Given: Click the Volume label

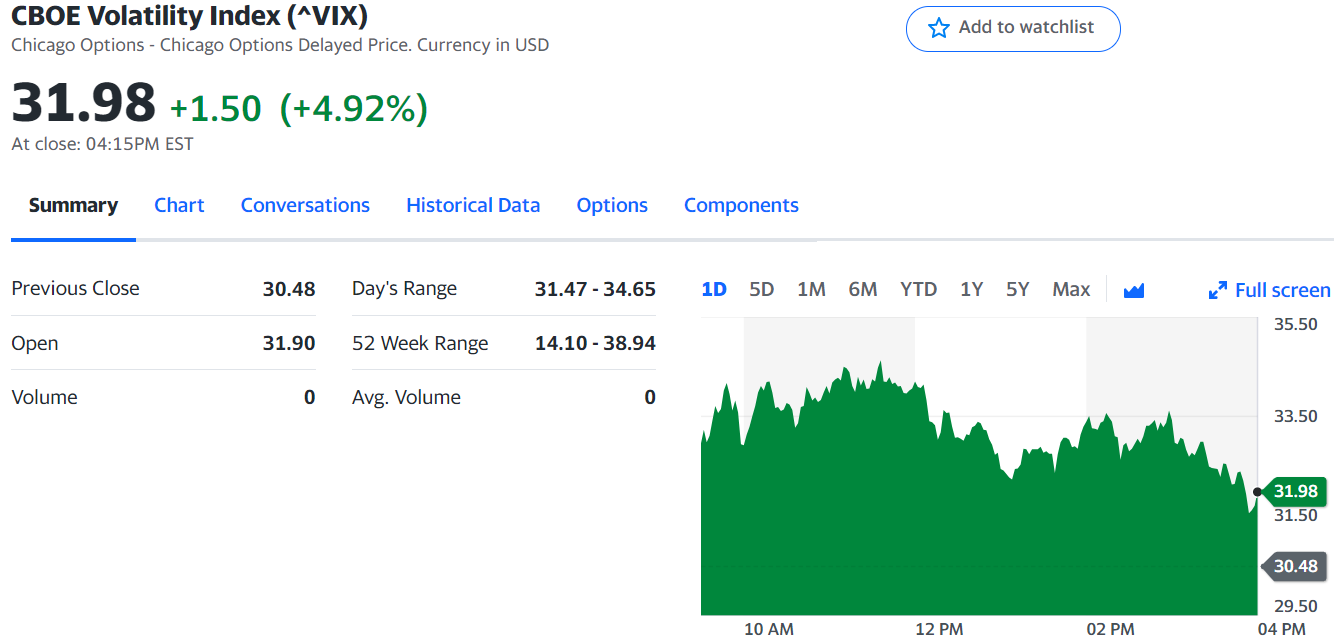Looking at the screenshot, I should point(44,397).
